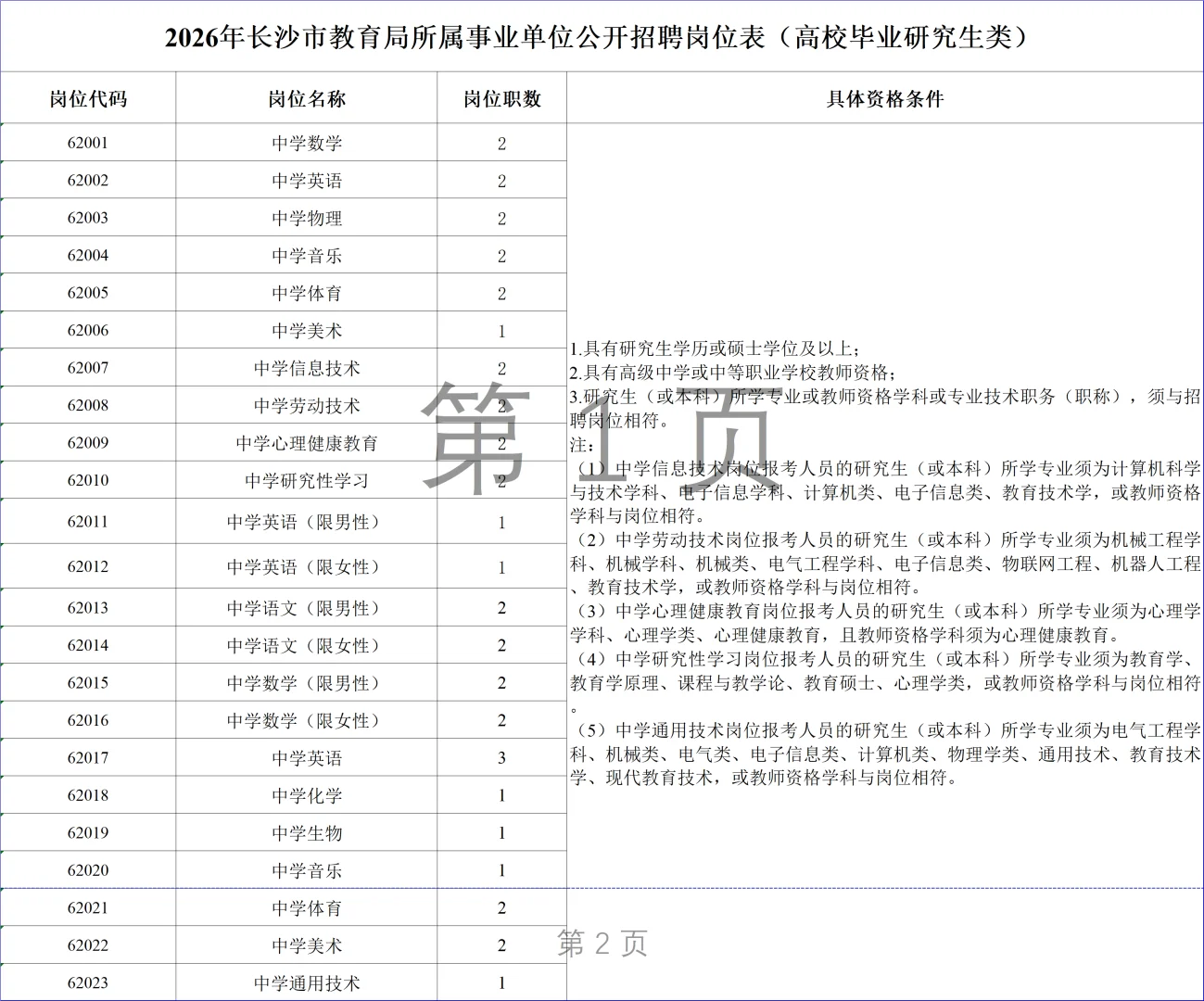Select the cell reading "62011"
The height and width of the screenshot is (1001, 1204).
[88, 522]
